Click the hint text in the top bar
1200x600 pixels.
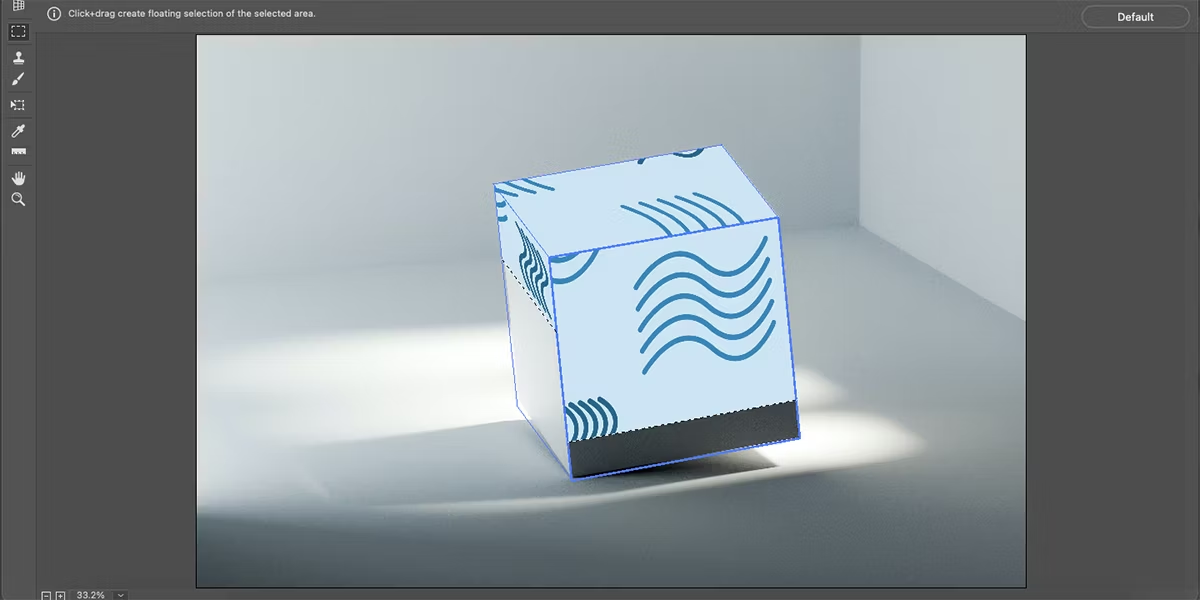[192, 14]
